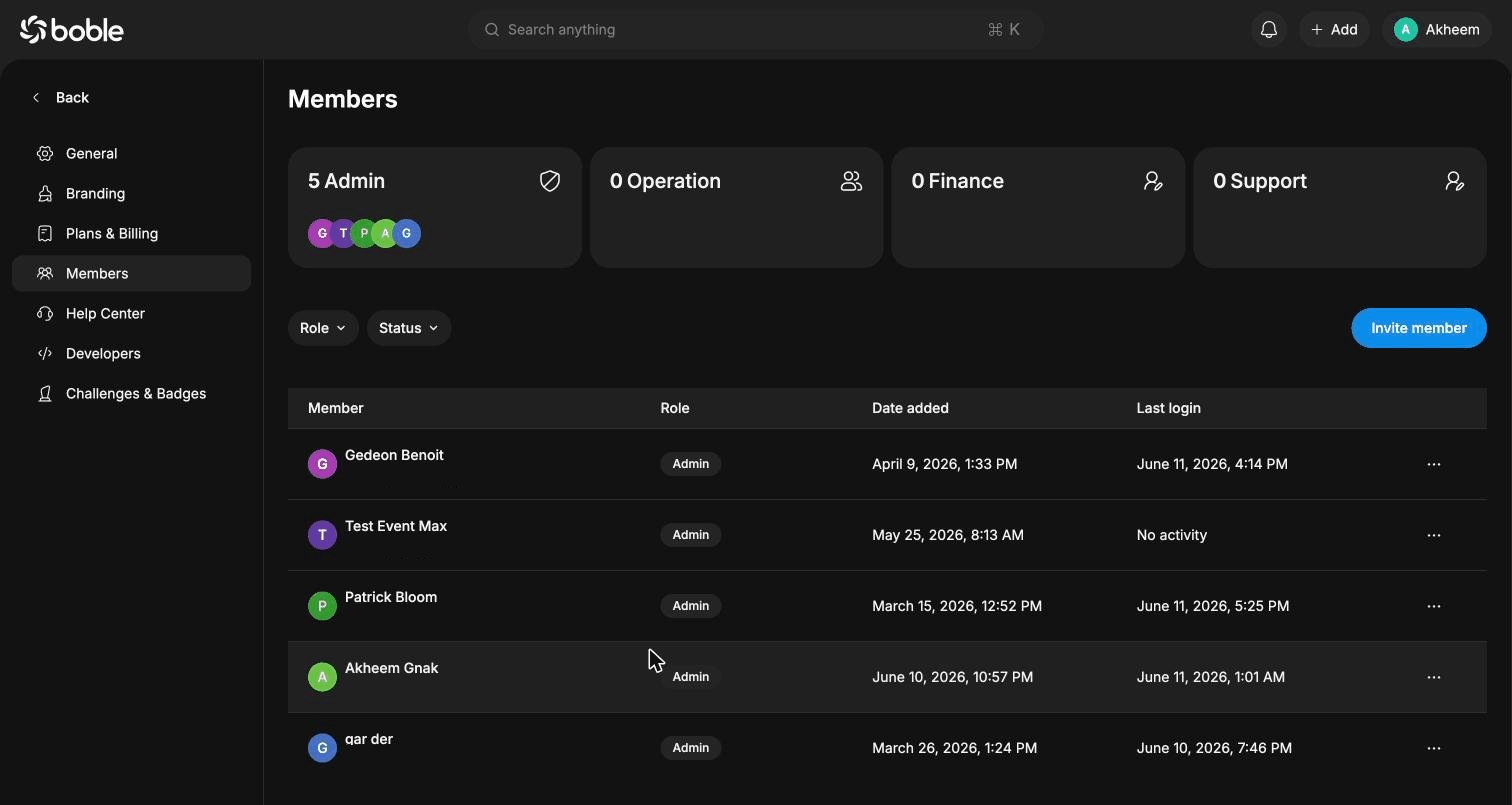Image resolution: width=1512 pixels, height=805 pixels.
Task: Click the Support card user-edit icon
Action: point(1455,181)
